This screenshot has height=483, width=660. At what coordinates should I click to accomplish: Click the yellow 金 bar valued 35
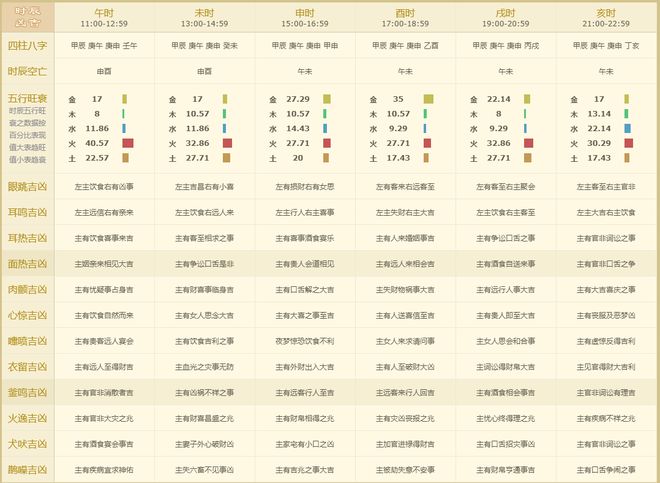tap(428, 99)
